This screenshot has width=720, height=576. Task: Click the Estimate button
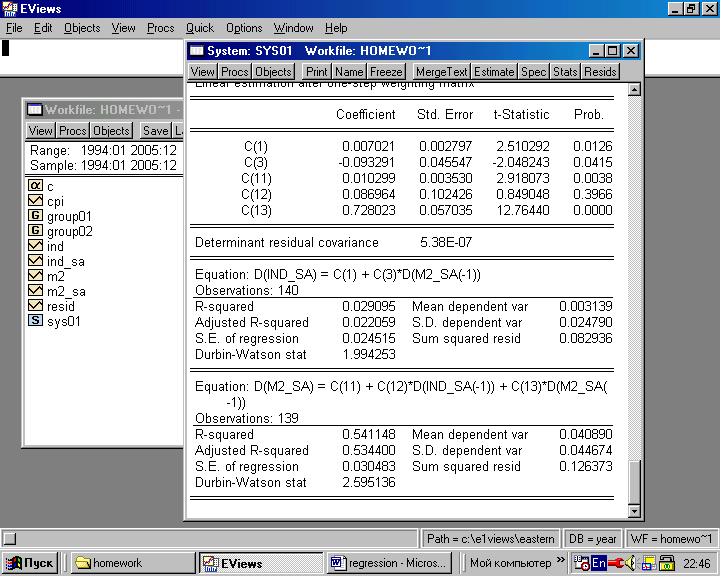point(494,72)
